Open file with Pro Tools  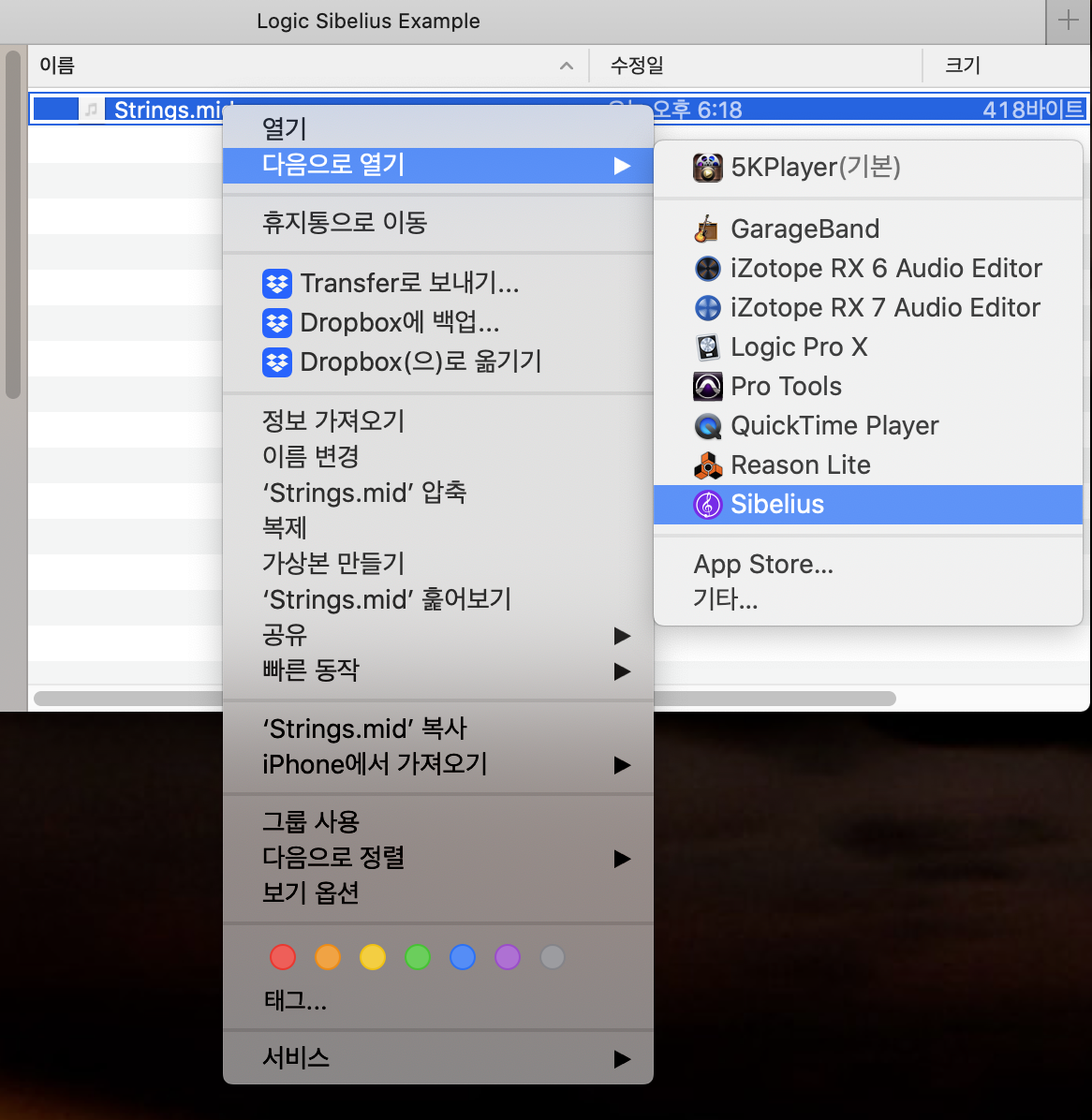[x=868, y=387]
